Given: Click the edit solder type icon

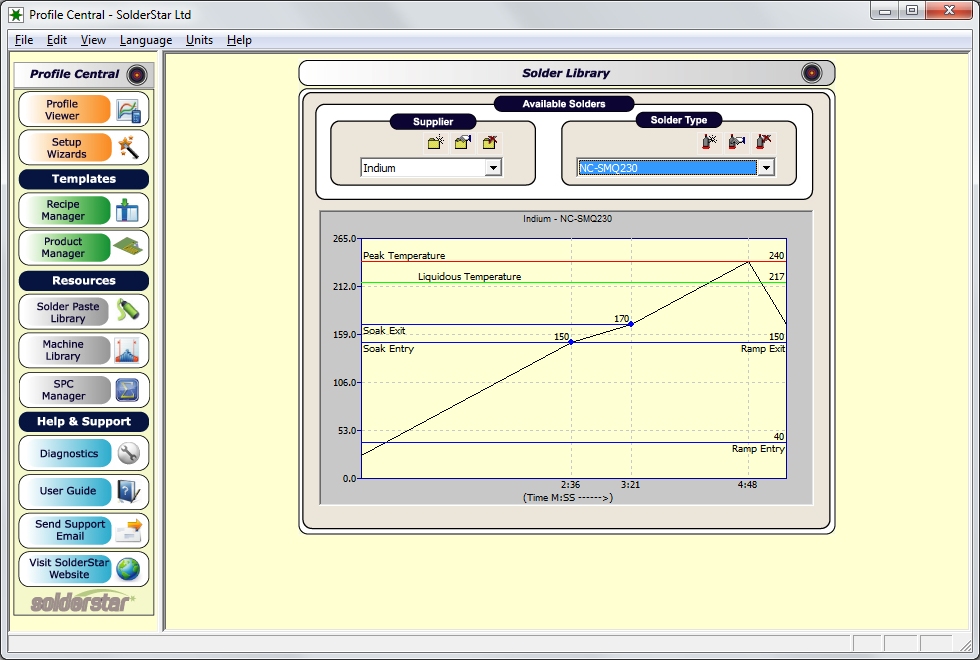Looking at the screenshot, I should 736,142.
